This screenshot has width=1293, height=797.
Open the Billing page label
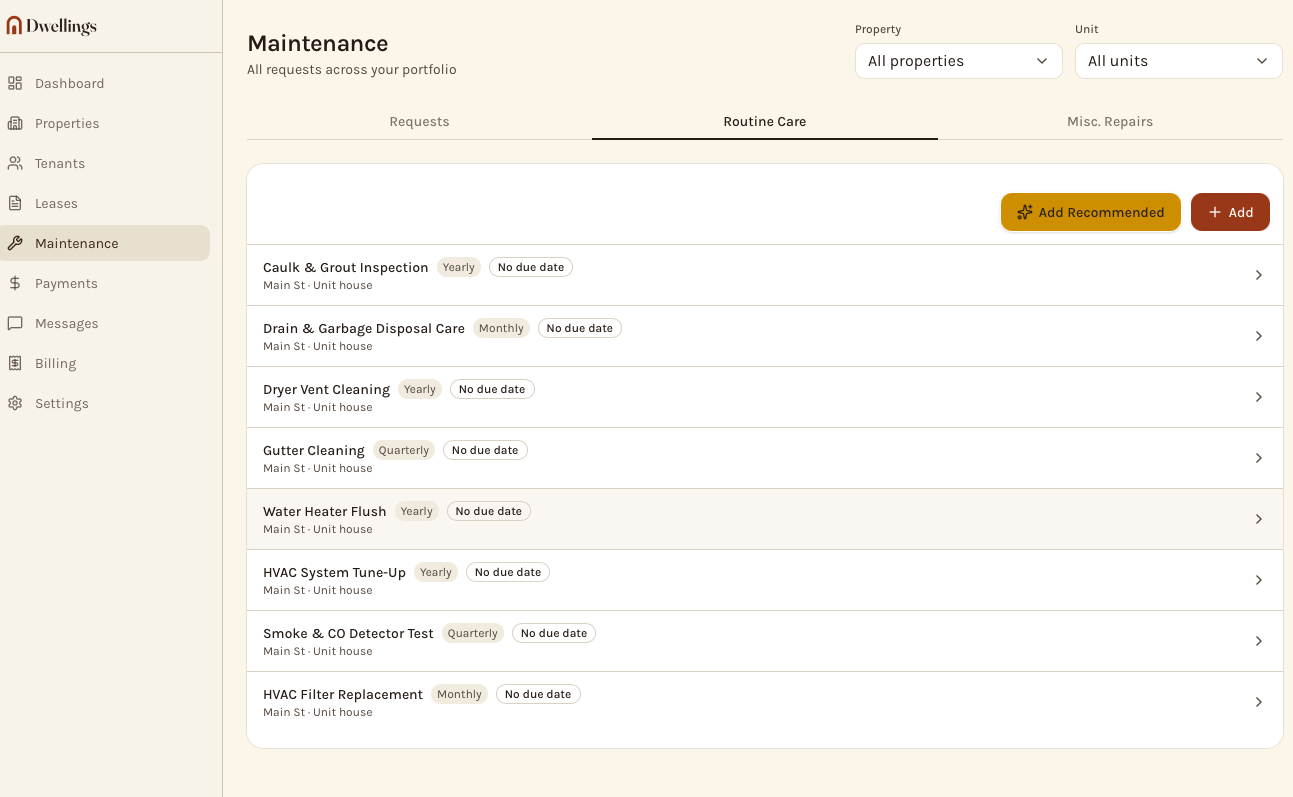click(x=56, y=363)
